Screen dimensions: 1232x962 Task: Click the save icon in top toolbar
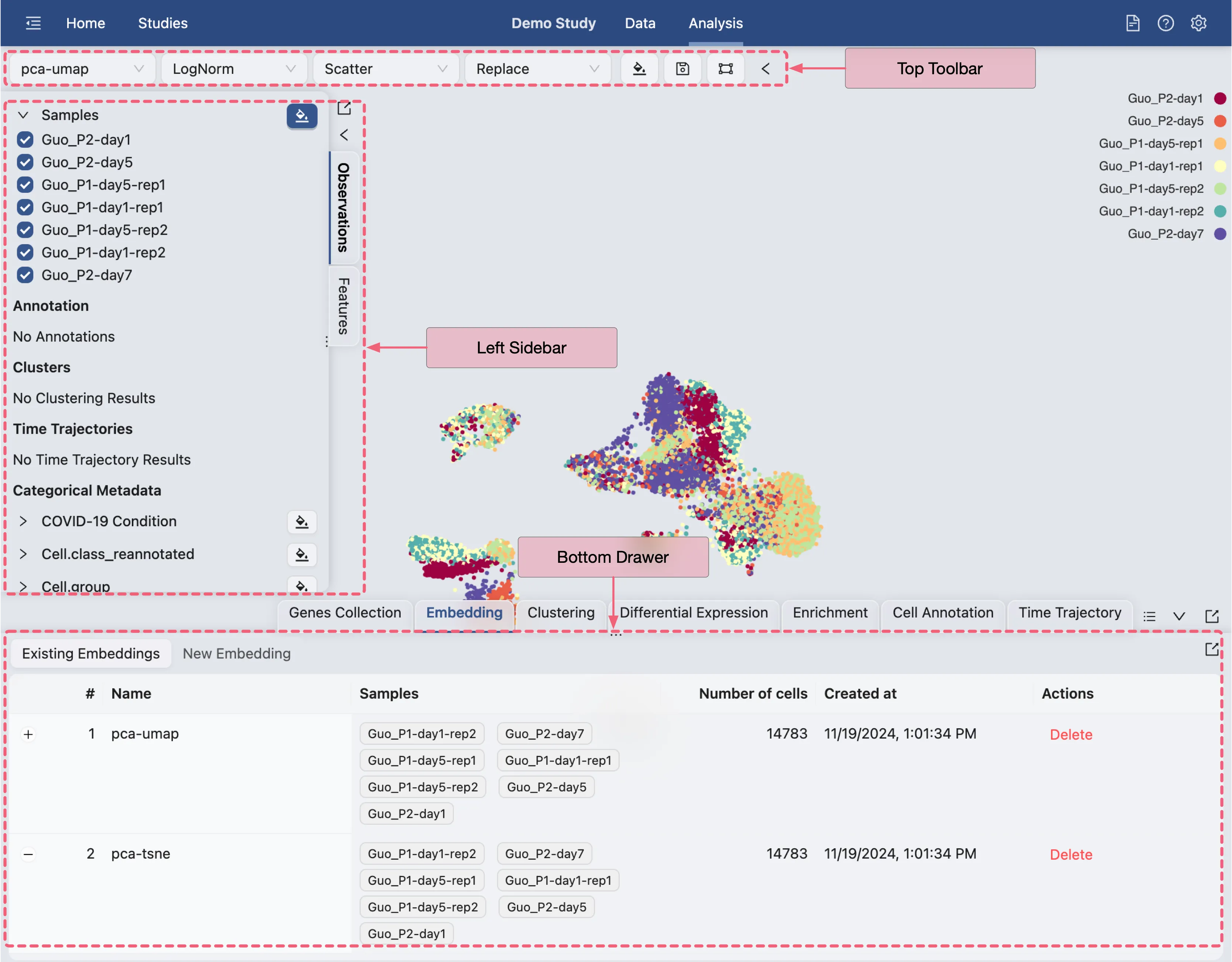tap(682, 69)
